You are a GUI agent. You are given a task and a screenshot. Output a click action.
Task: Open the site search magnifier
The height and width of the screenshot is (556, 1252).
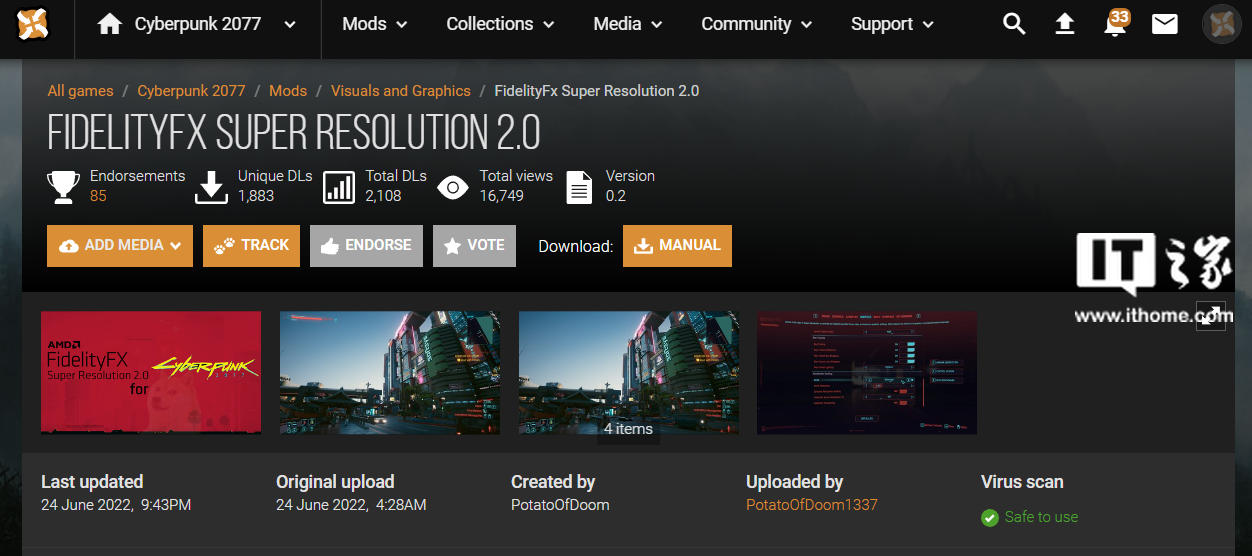point(1014,24)
